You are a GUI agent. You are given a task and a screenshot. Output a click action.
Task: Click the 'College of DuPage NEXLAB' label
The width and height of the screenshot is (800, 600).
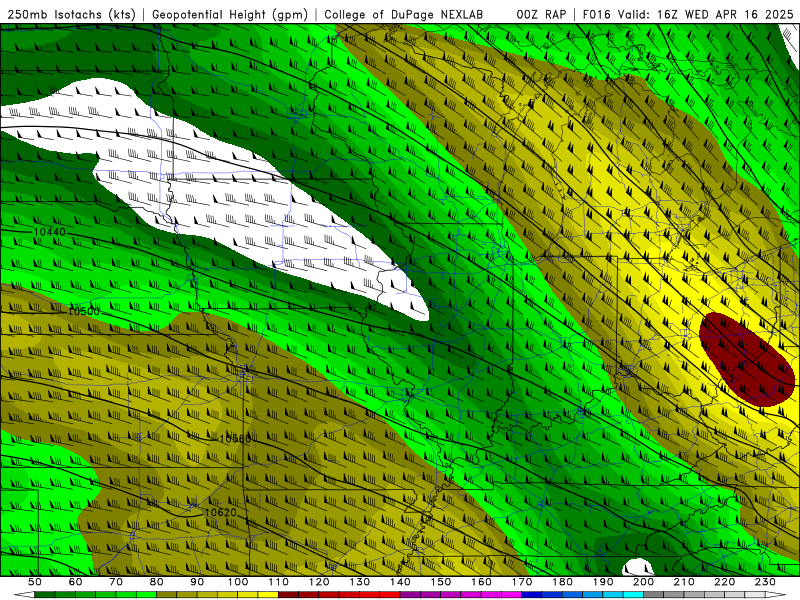pyautogui.click(x=404, y=14)
